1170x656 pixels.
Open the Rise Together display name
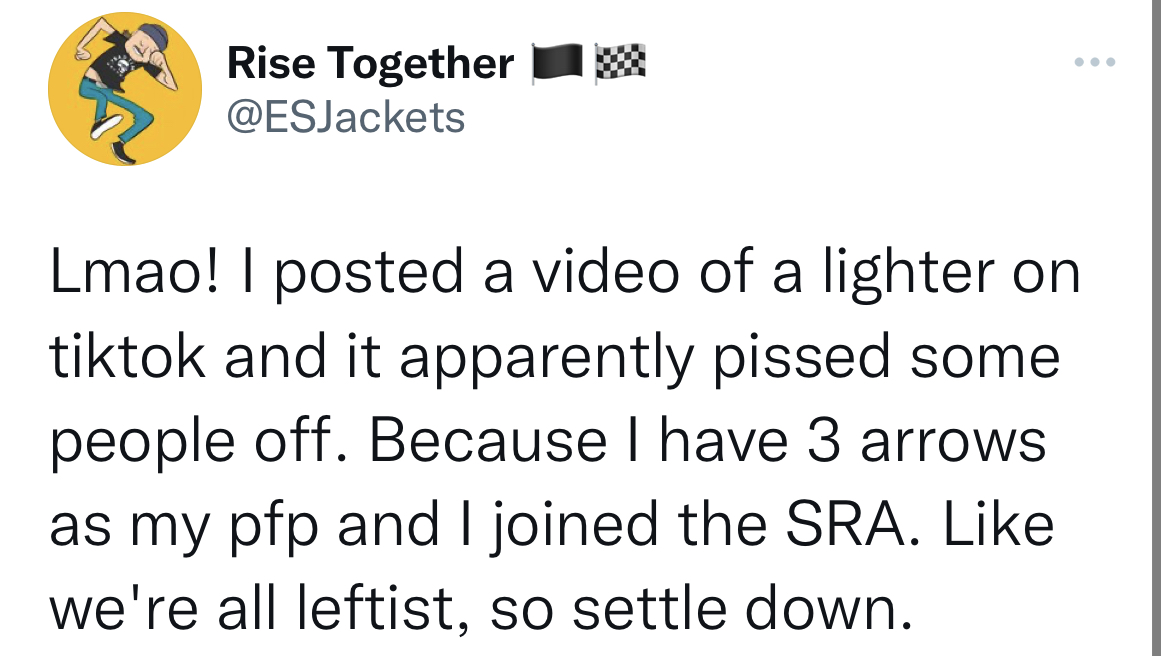[370, 64]
